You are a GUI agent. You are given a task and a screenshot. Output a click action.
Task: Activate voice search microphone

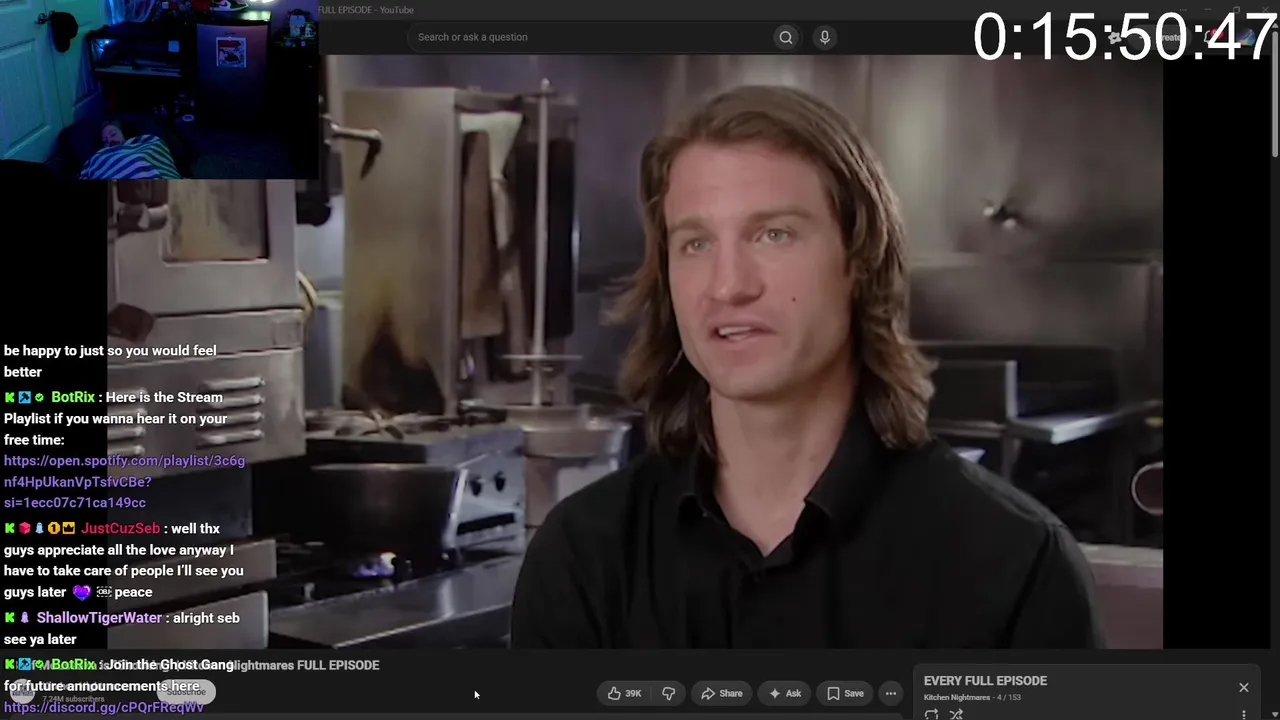click(824, 37)
